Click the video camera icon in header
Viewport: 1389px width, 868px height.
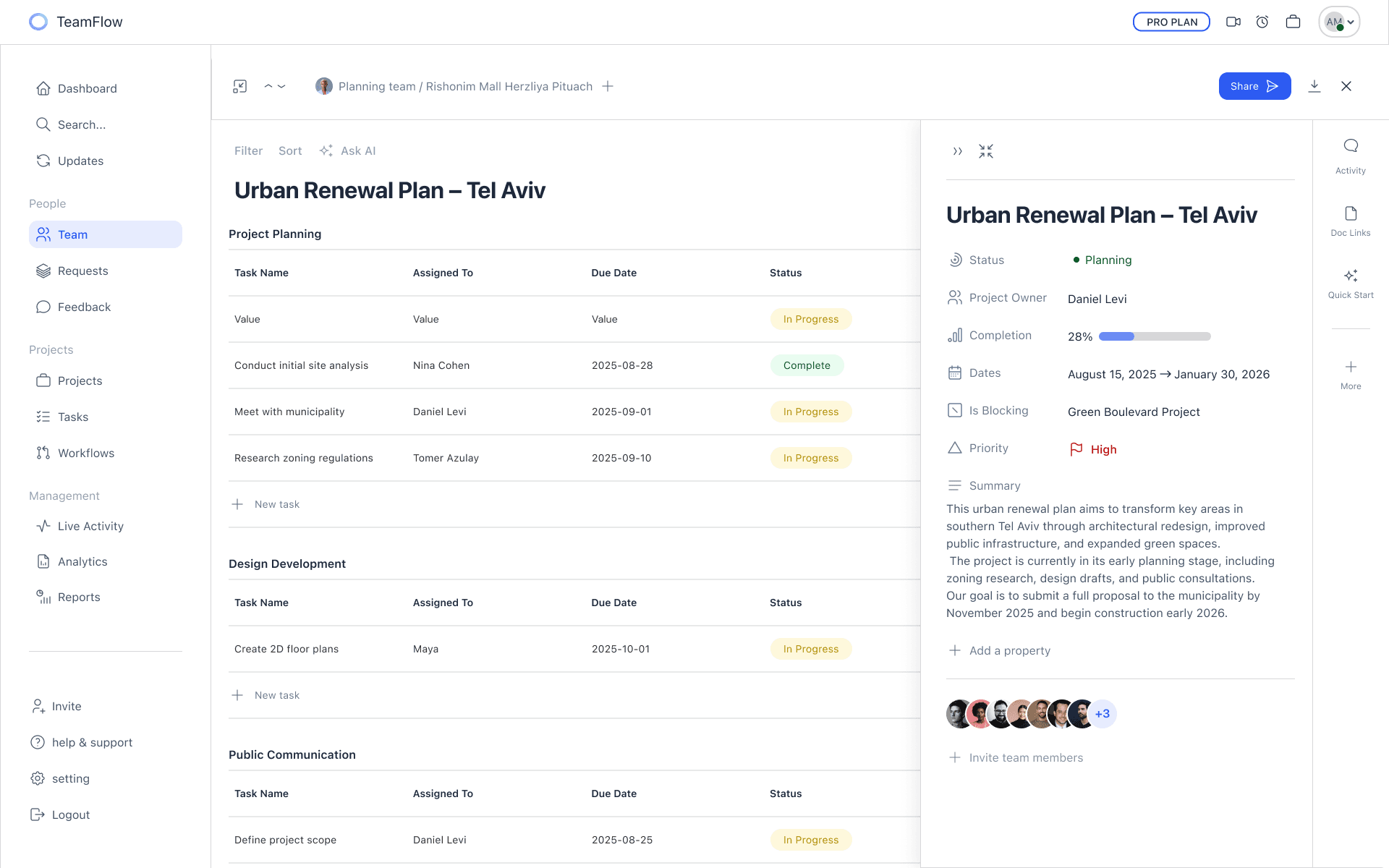1233,22
